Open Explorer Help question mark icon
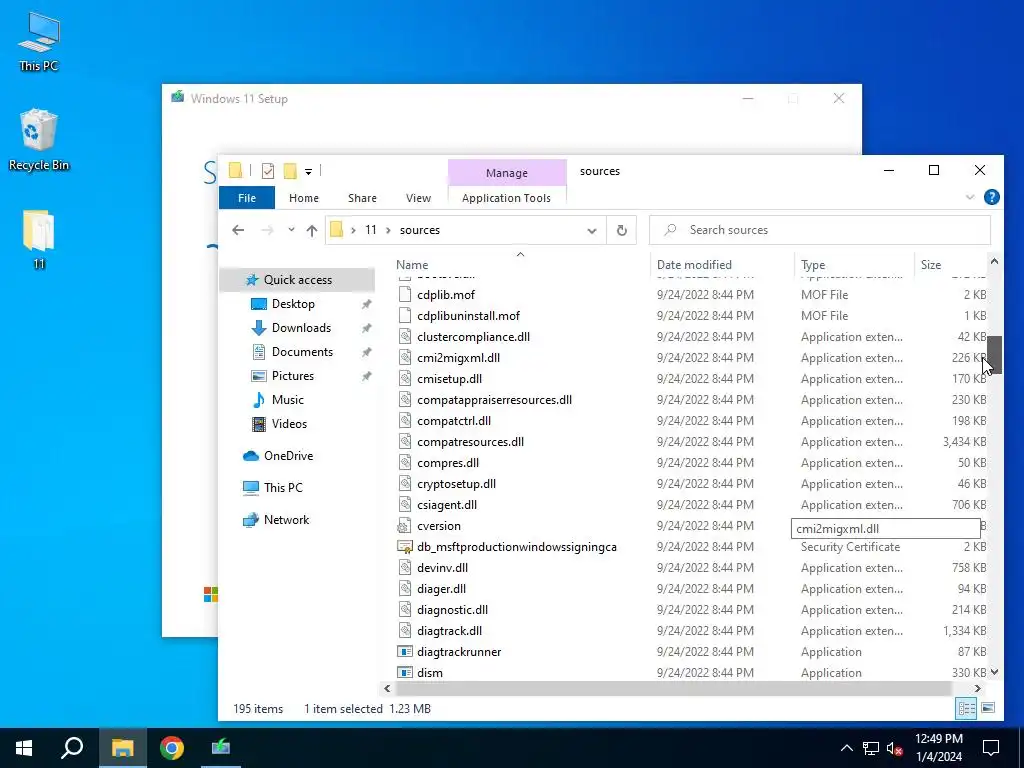This screenshot has width=1024, height=768. [x=991, y=197]
